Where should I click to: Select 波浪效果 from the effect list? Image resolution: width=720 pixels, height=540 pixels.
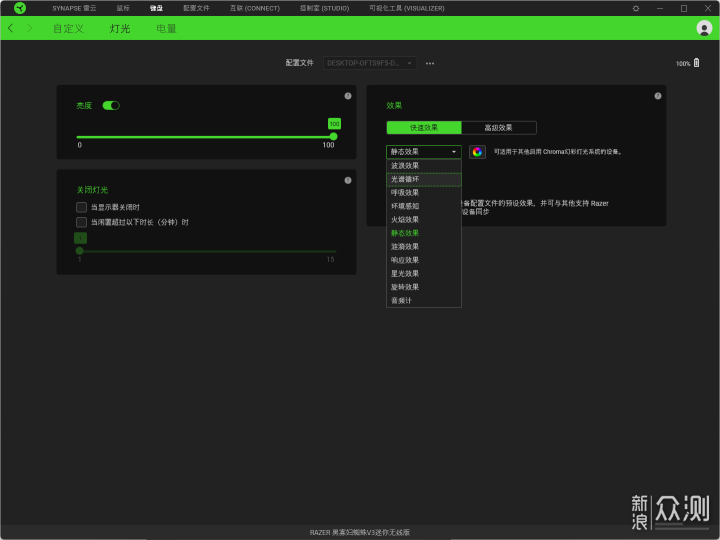(423, 166)
